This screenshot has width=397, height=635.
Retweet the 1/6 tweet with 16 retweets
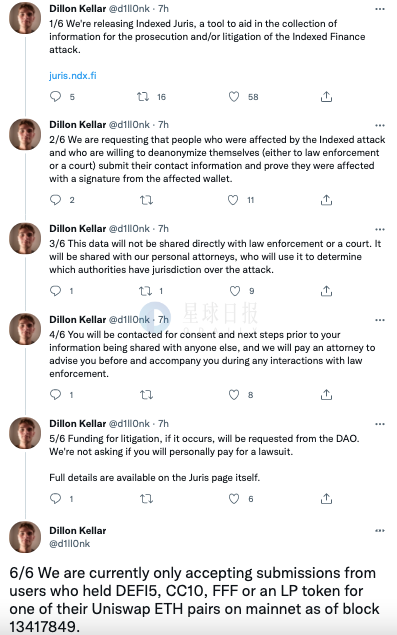143,96
